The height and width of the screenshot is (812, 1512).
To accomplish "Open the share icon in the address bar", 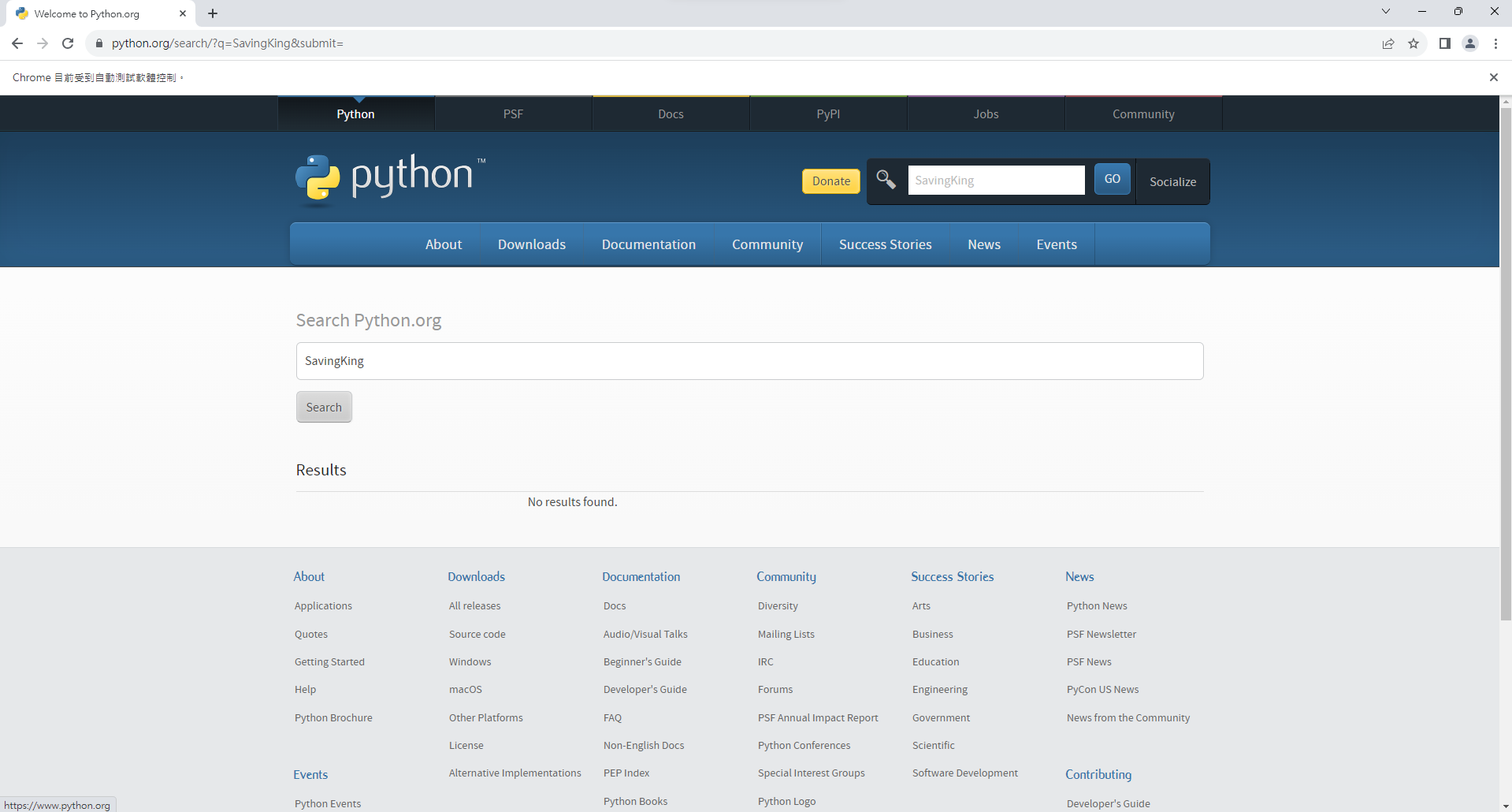I will [x=1388, y=43].
